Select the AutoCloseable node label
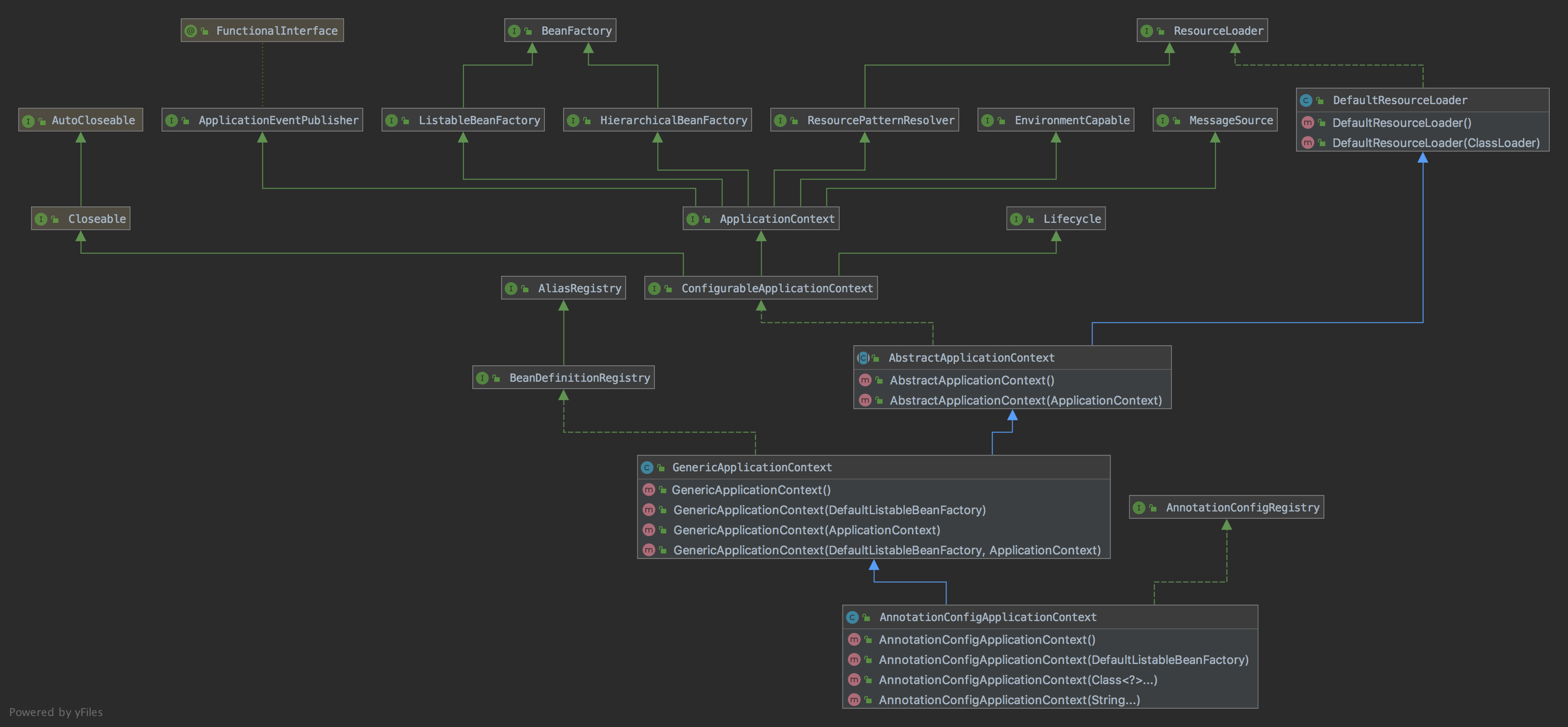 (93, 121)
